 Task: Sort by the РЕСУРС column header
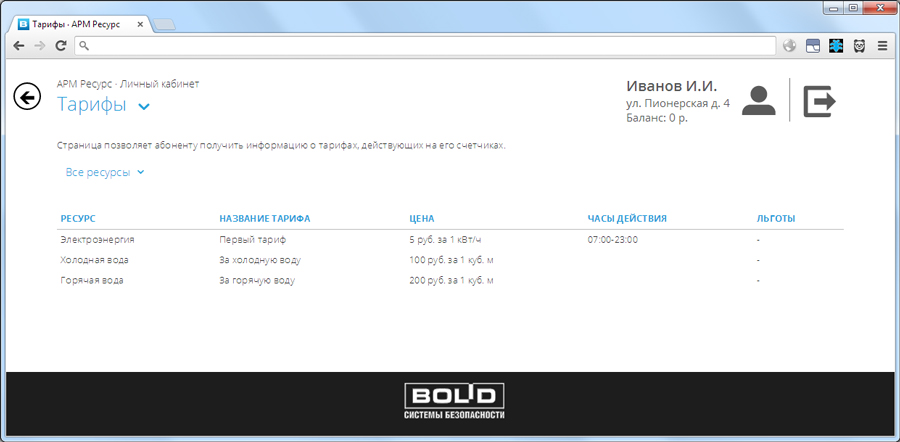pos(78,218)
